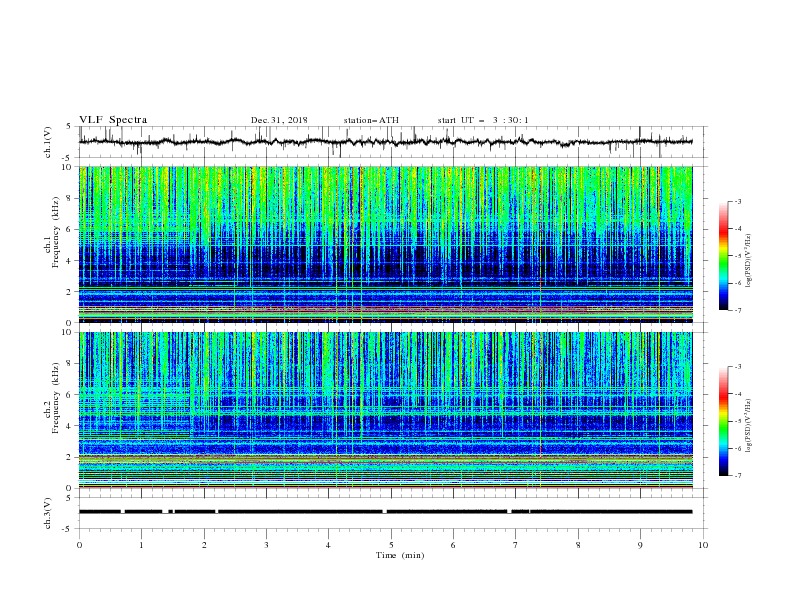Click the 'ch.1(V)' axis label

pos(47,142)
